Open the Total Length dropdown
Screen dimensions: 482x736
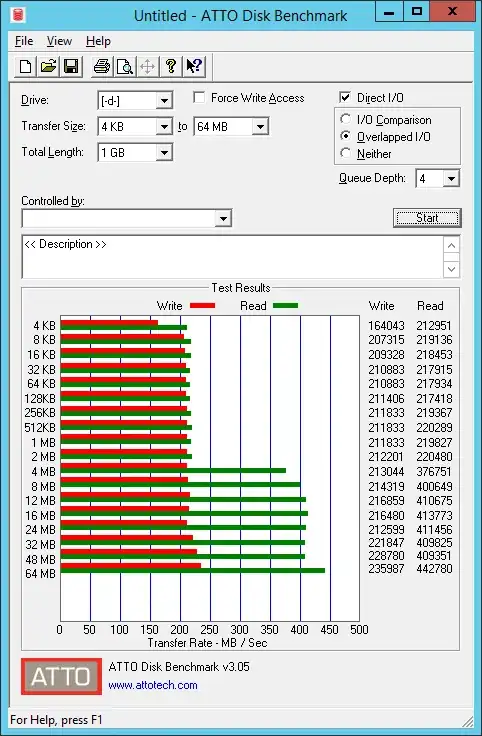coord(164,153)
